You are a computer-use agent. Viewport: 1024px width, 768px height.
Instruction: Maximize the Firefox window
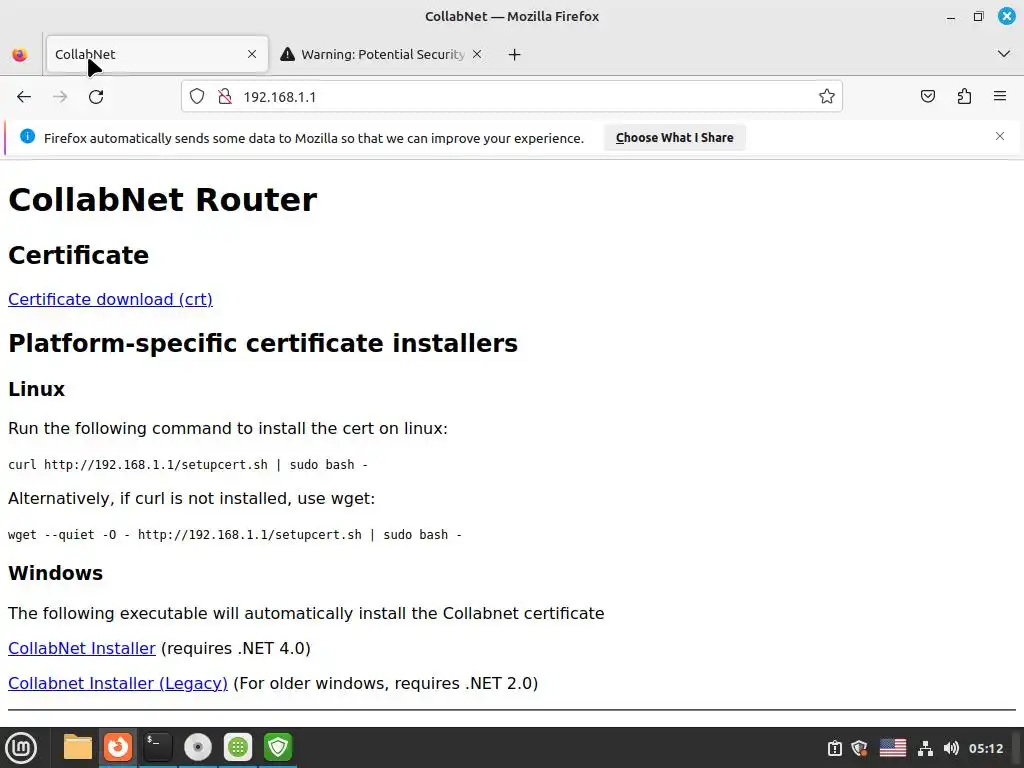point(978,16)
